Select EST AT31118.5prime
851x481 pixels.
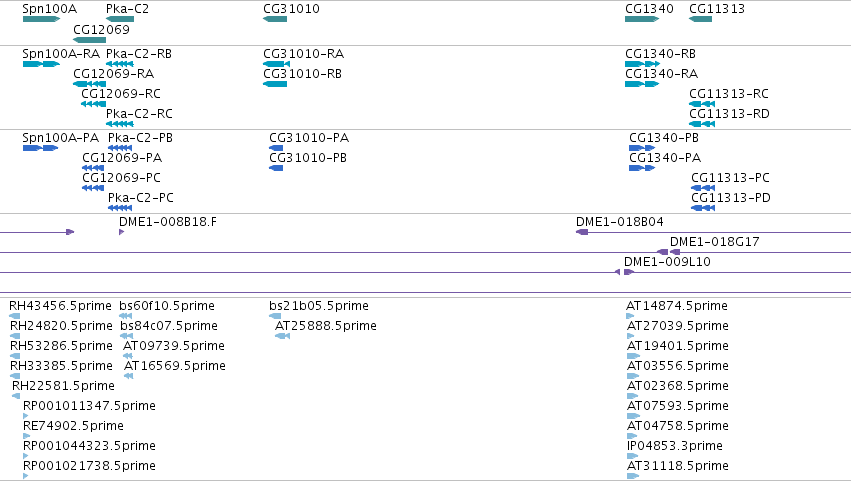678,467
